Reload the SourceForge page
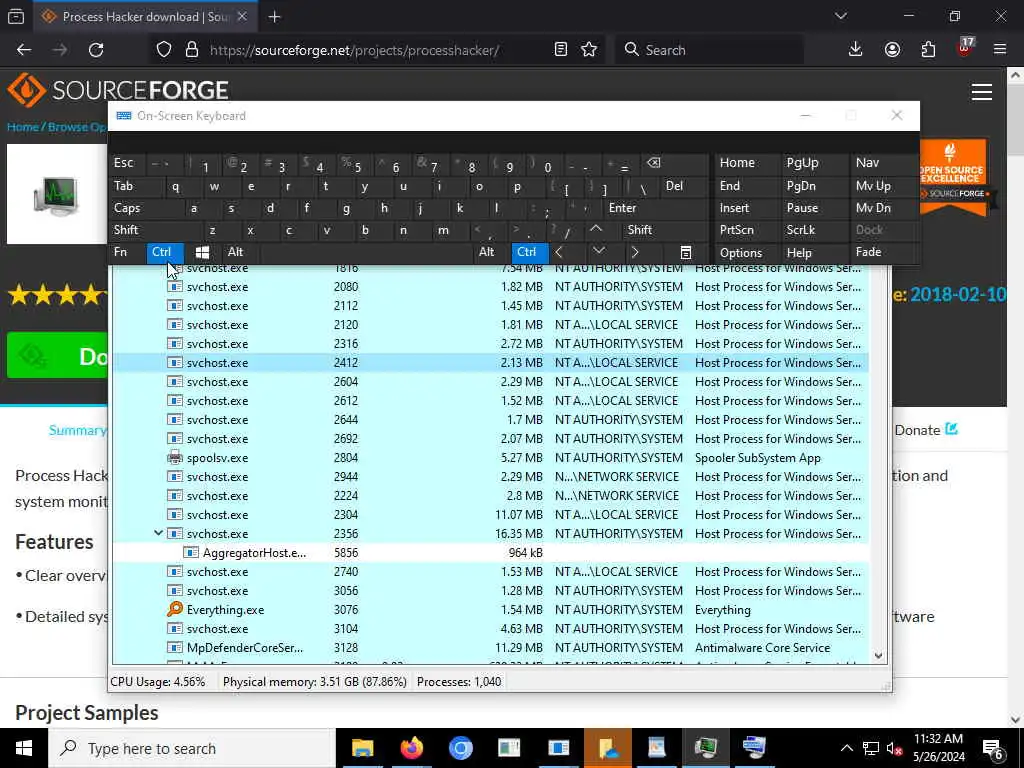This screenshot has height=768, width=1024. pyautogui.click(x=96, y=50)
